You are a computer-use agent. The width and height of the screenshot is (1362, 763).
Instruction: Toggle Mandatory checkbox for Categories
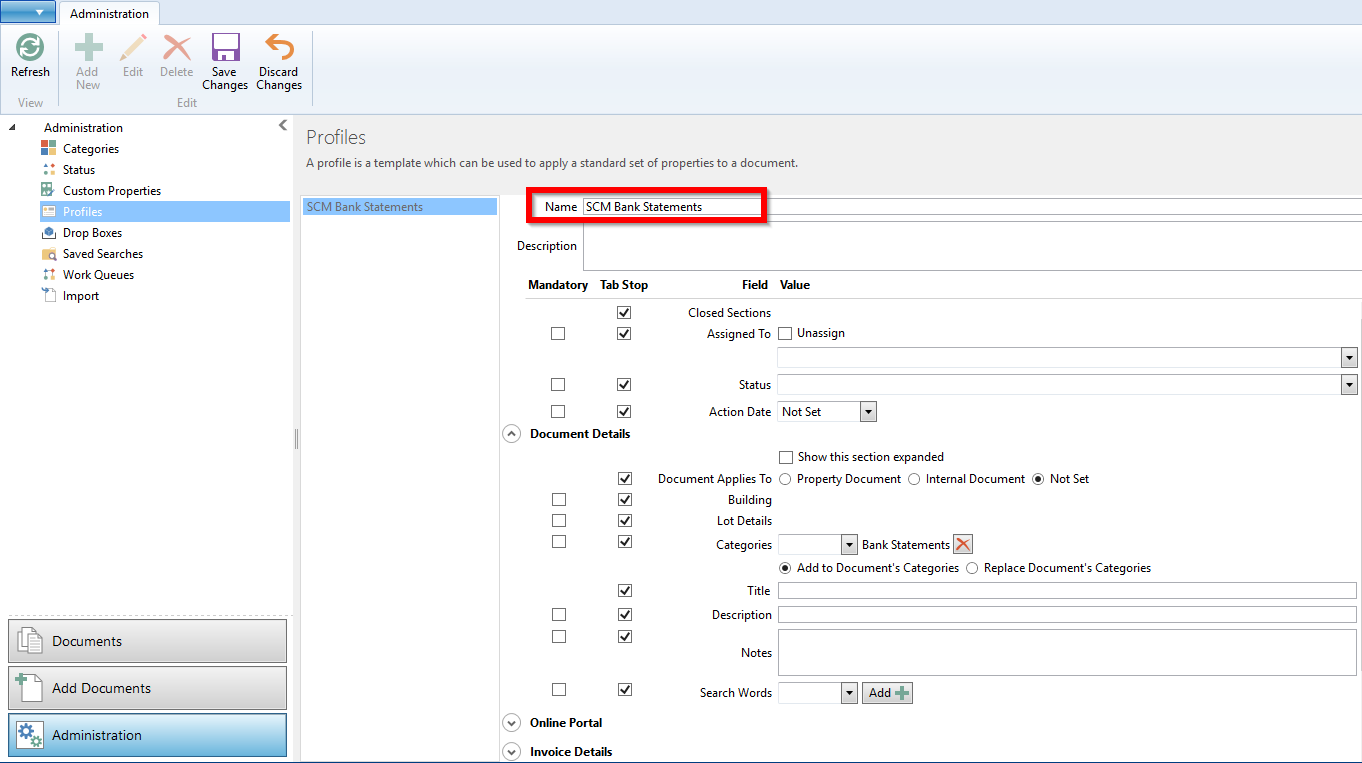(559, 542)
